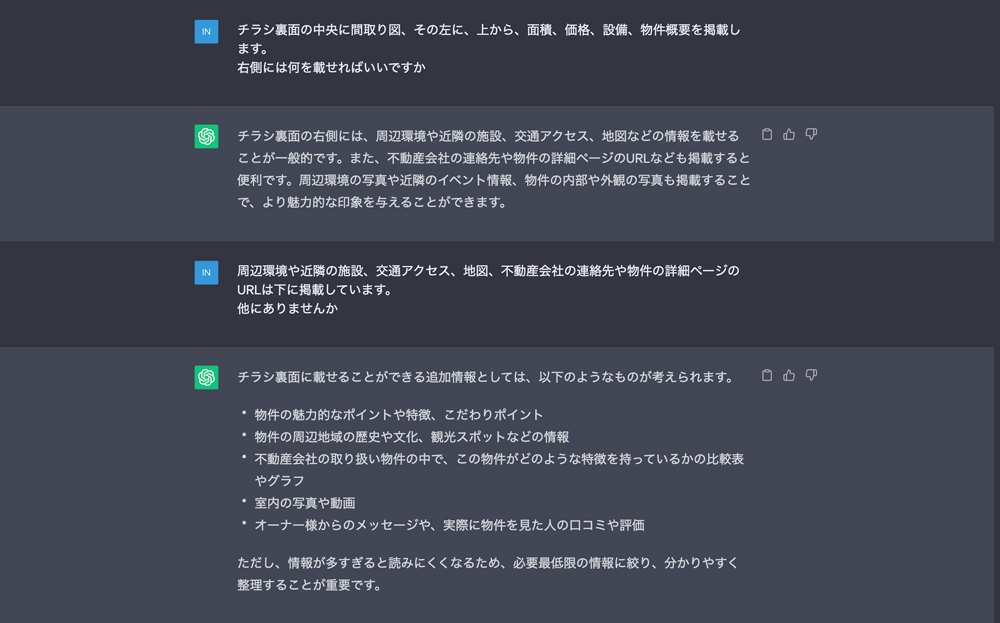Thumbs up the first ChatGPT response
The image size is (1000, 623).
click(x=789, y=134)
